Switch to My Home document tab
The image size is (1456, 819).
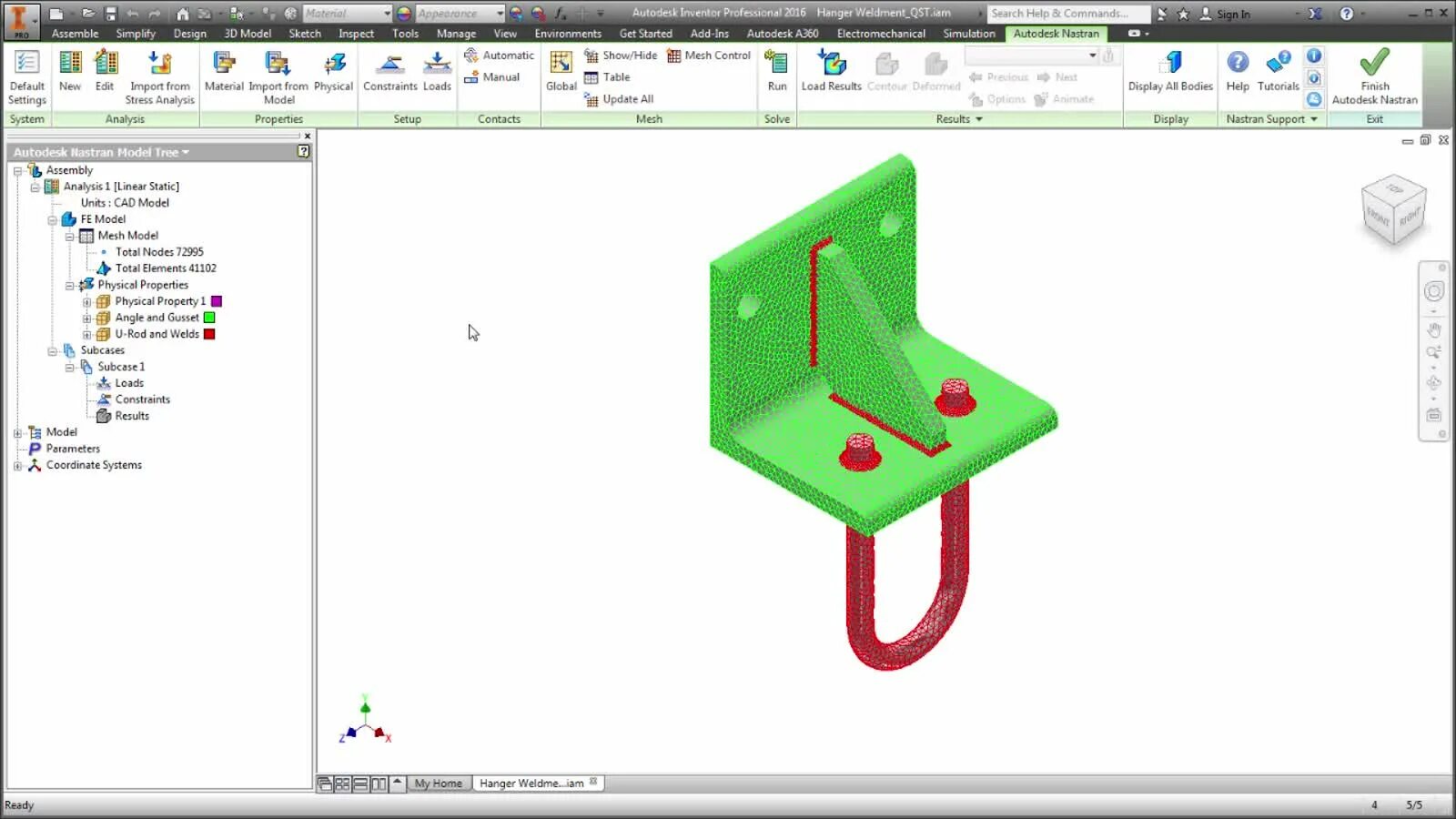439,784
